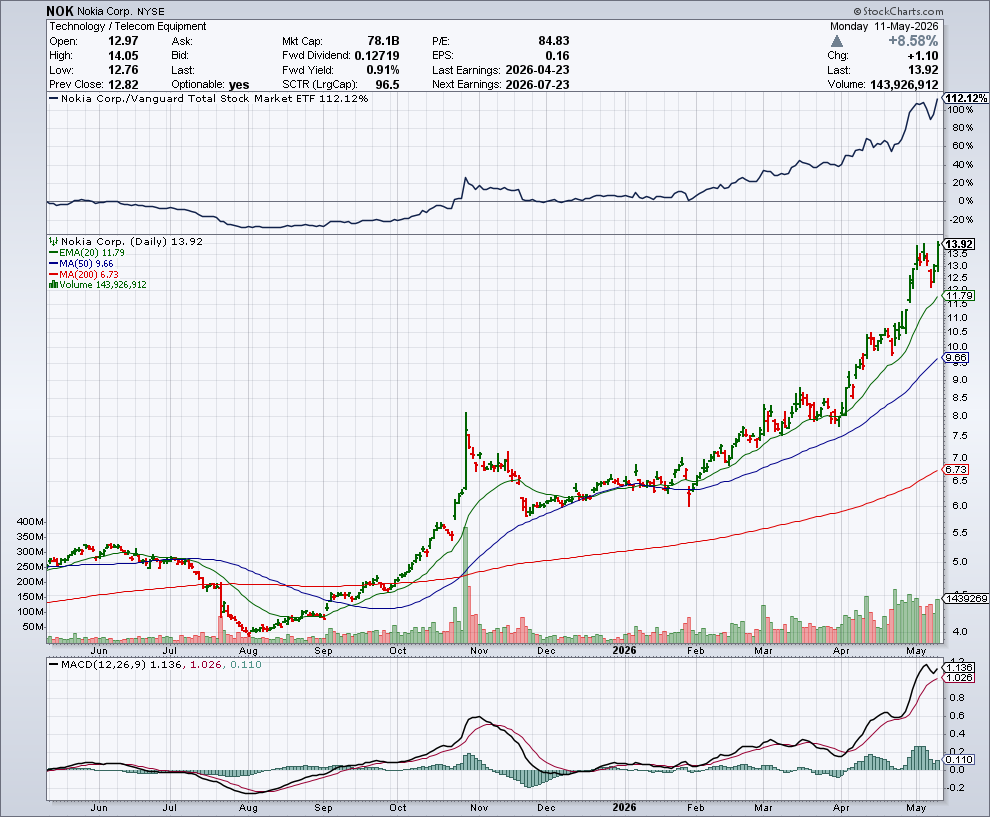This screenshot has width=990, height=817.
Task: Click the red line marker before MA(200)
Action: pyautogui.click(x=54, y=275)
